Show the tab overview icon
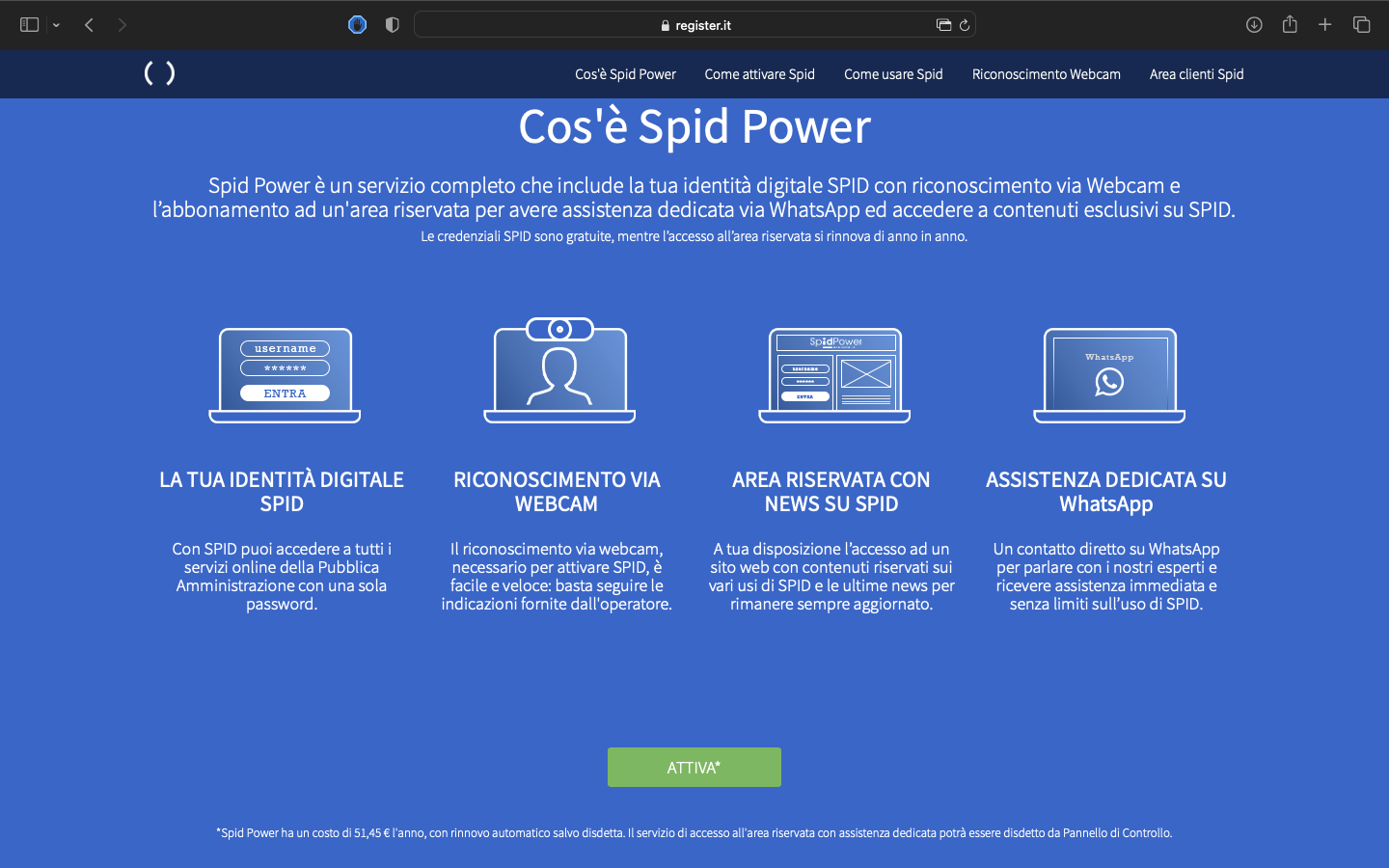This screenshot has width=1389, height=868. click(x=1361, y=24)
